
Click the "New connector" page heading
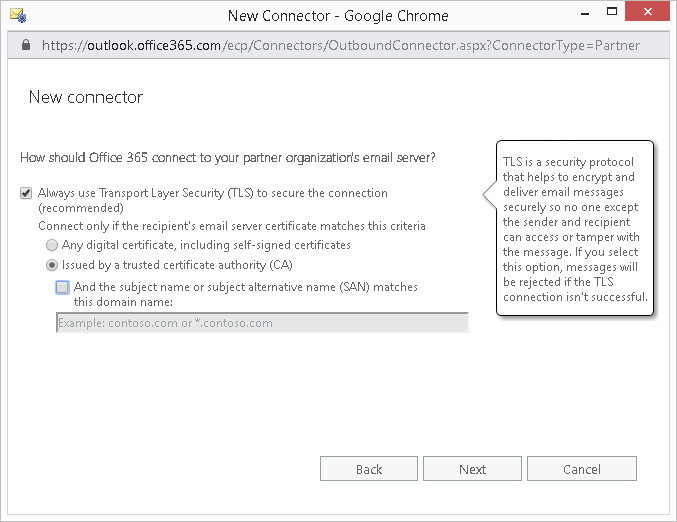pyautogui.click(x=85, y=97)
